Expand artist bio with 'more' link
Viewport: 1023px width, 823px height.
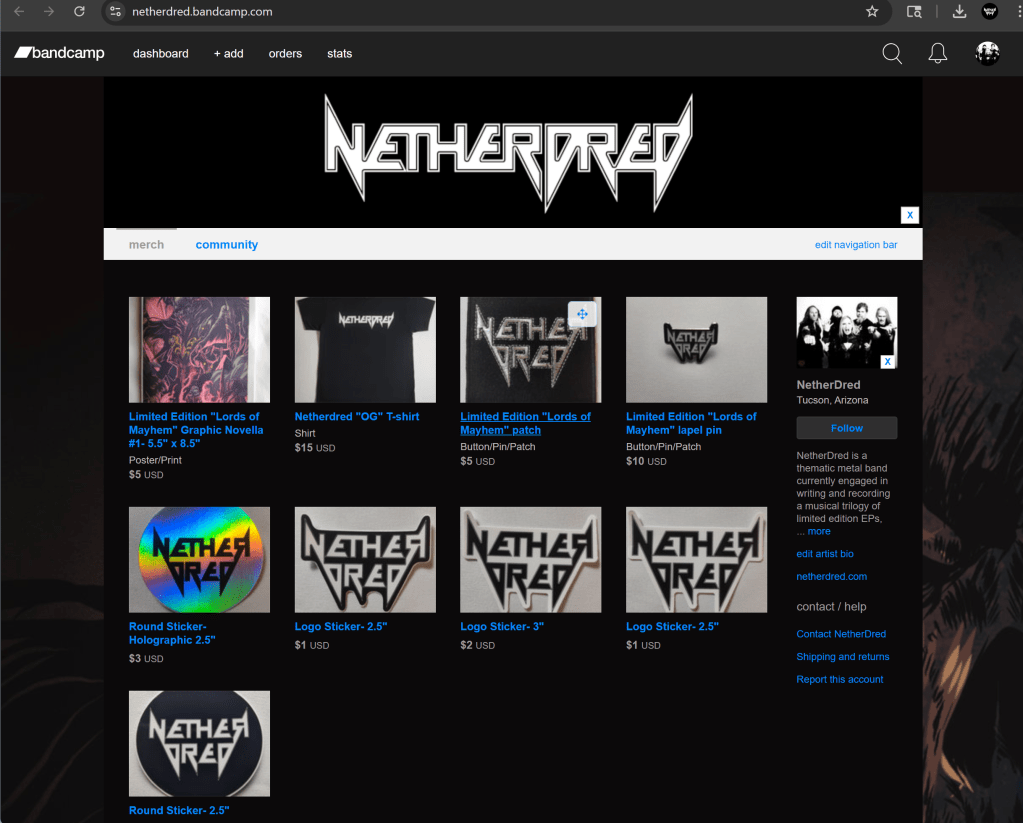pyautogui.click(x=819, y=531)
